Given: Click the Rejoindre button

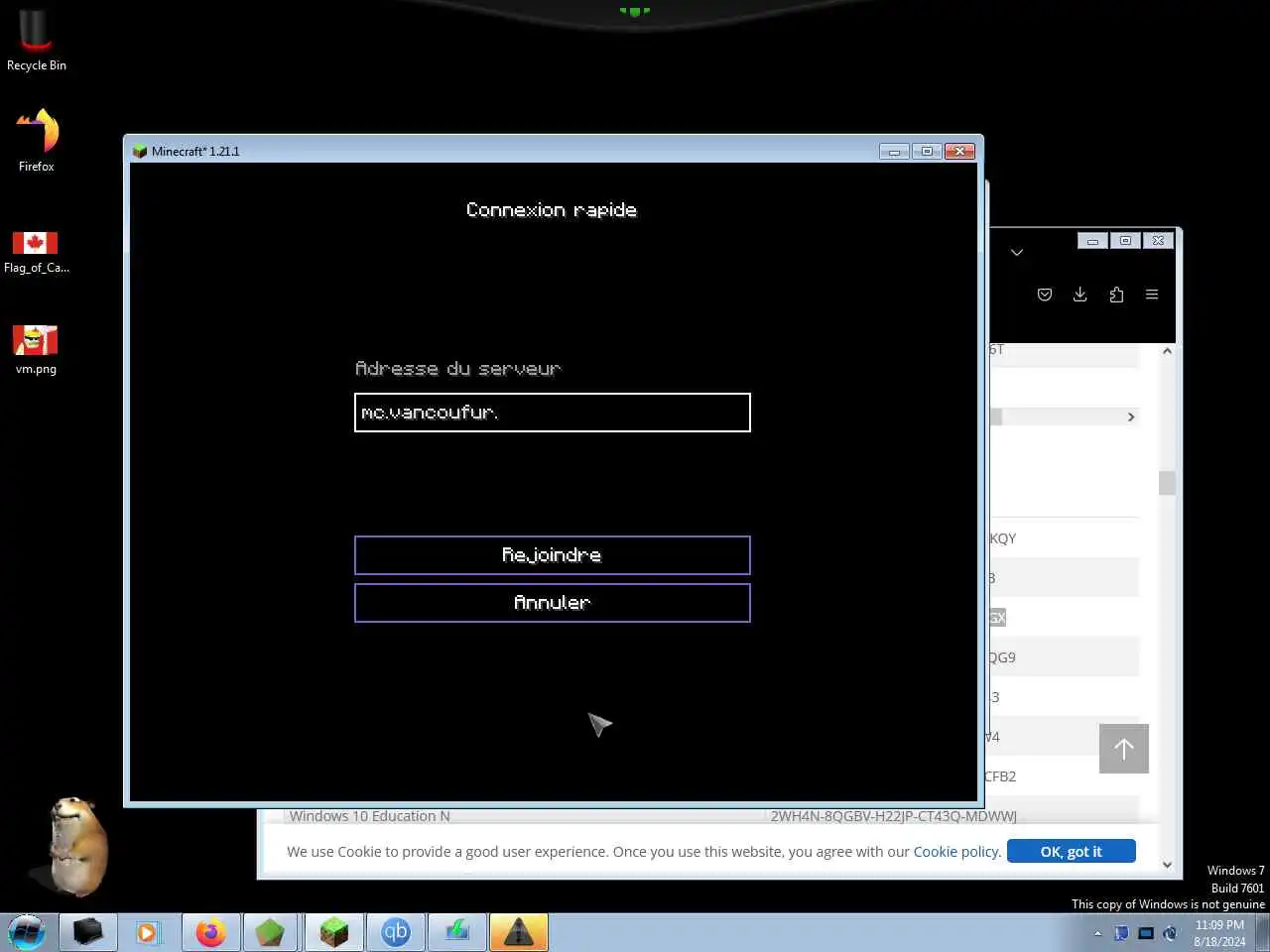Looking at the screenshot, I should [x=552, y=555].
